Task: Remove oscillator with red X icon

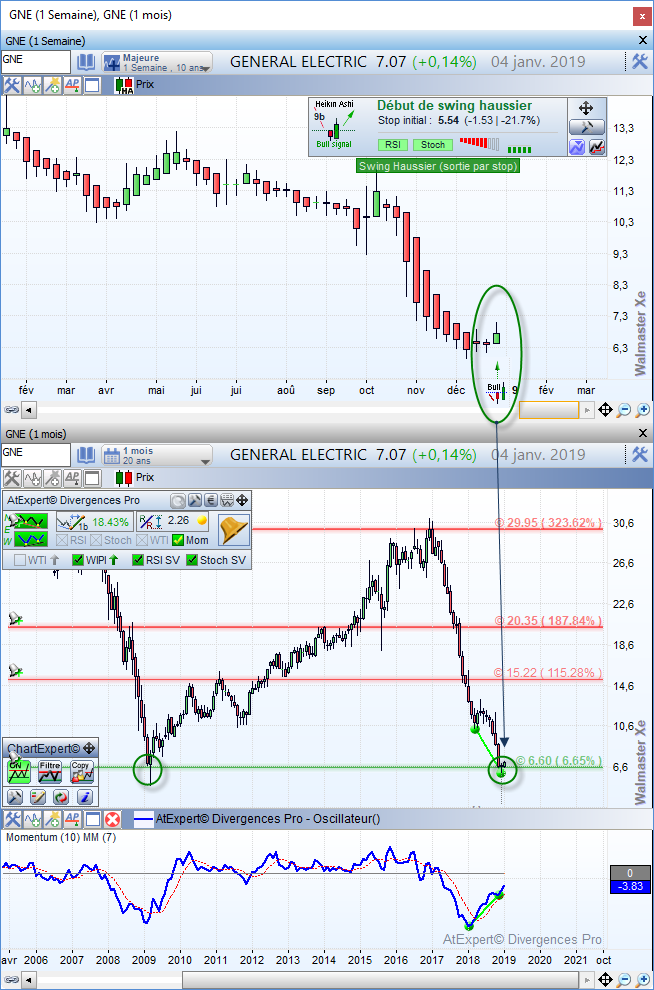Action: [112, 820]
